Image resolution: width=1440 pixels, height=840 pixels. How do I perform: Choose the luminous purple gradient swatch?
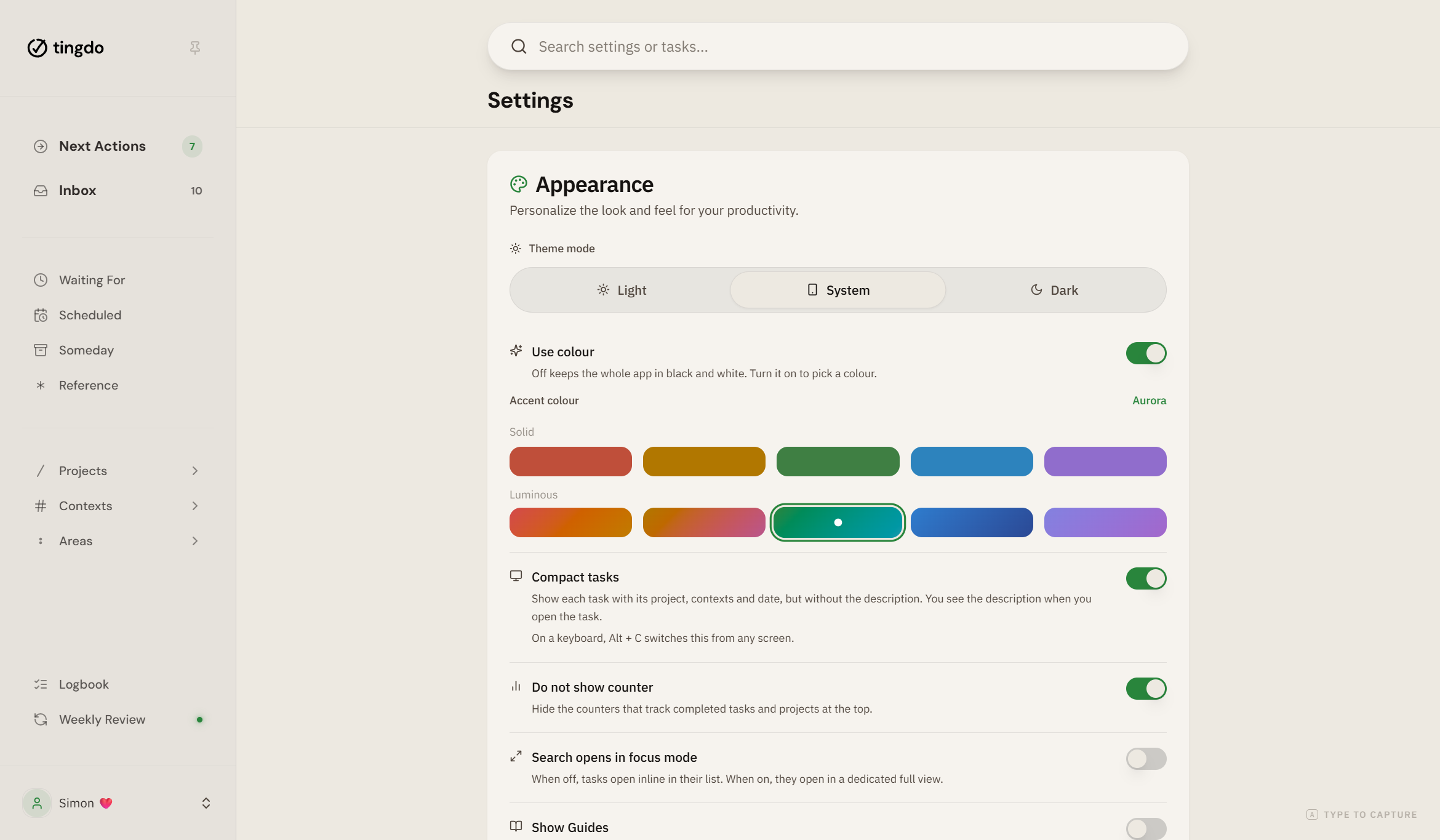(1105, 522)
